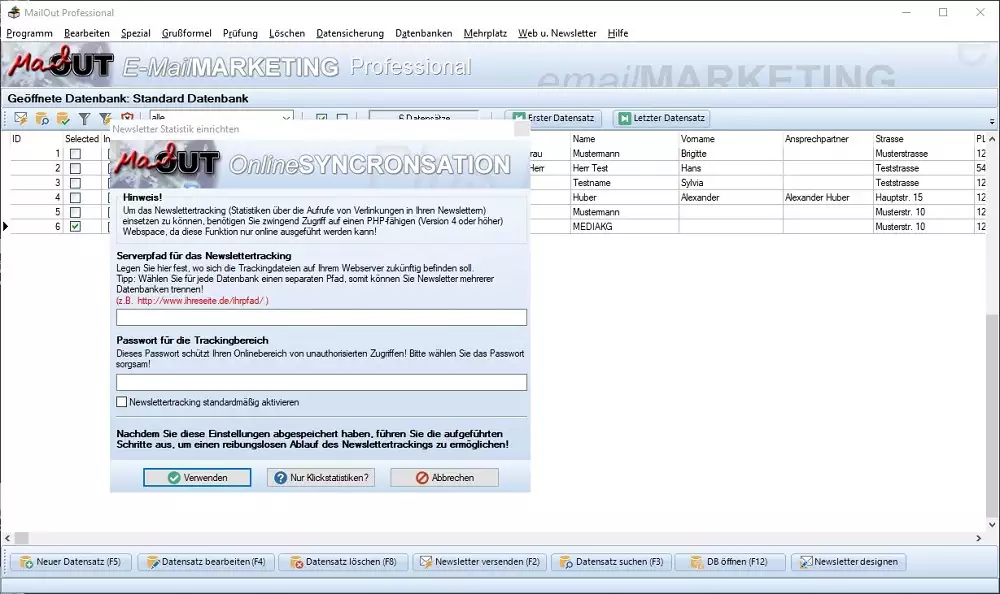
Task: Toggle Selected checkbox for record 3
Action: pos(75,183)
